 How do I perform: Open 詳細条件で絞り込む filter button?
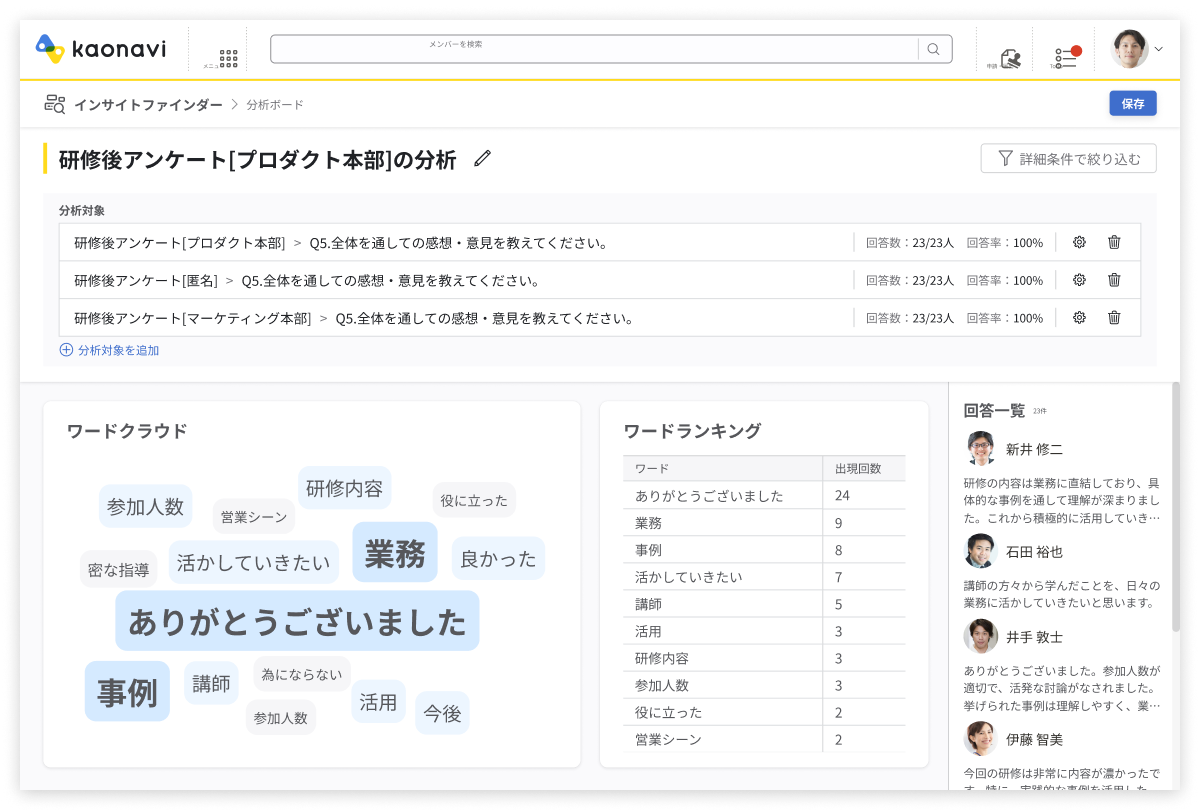pos(1069,158)
